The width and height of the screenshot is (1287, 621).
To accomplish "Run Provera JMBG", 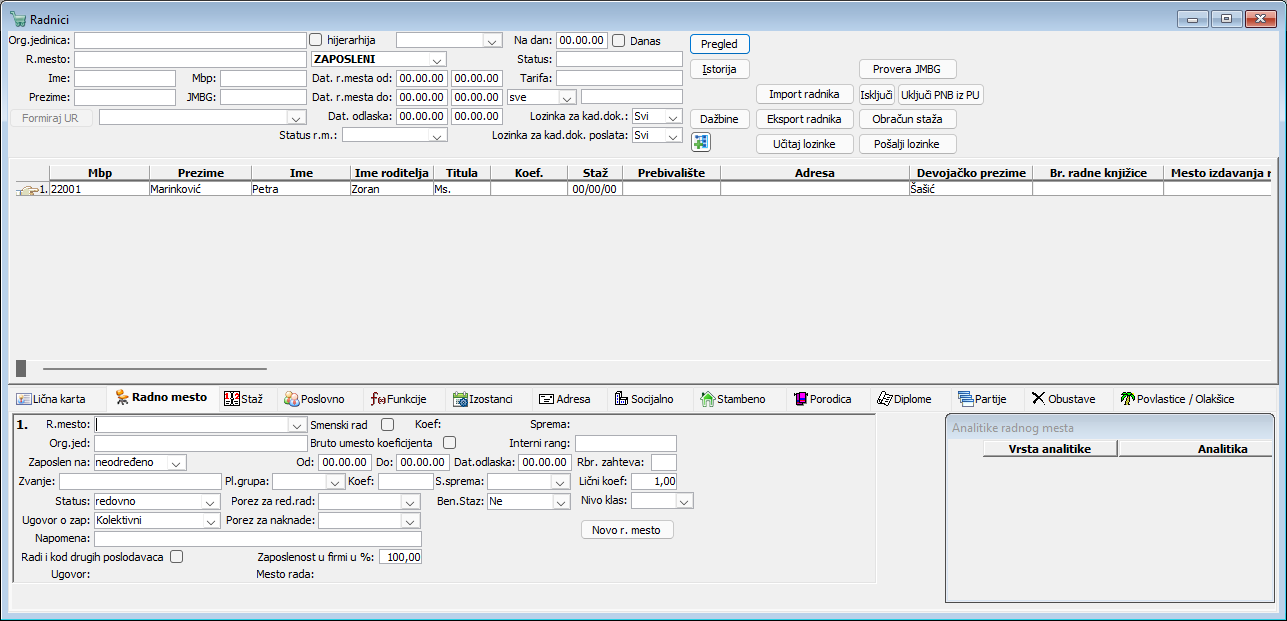I will click(908, 69).
